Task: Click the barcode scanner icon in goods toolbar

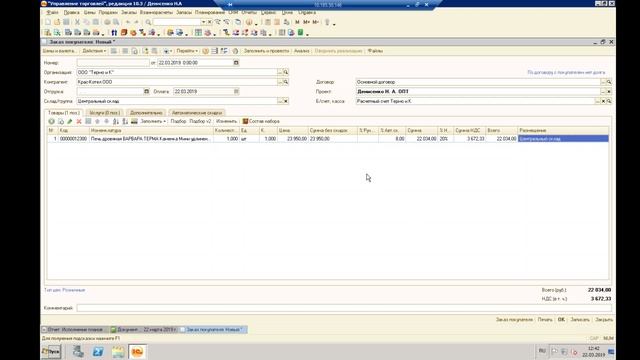Action: pos(134,121)
